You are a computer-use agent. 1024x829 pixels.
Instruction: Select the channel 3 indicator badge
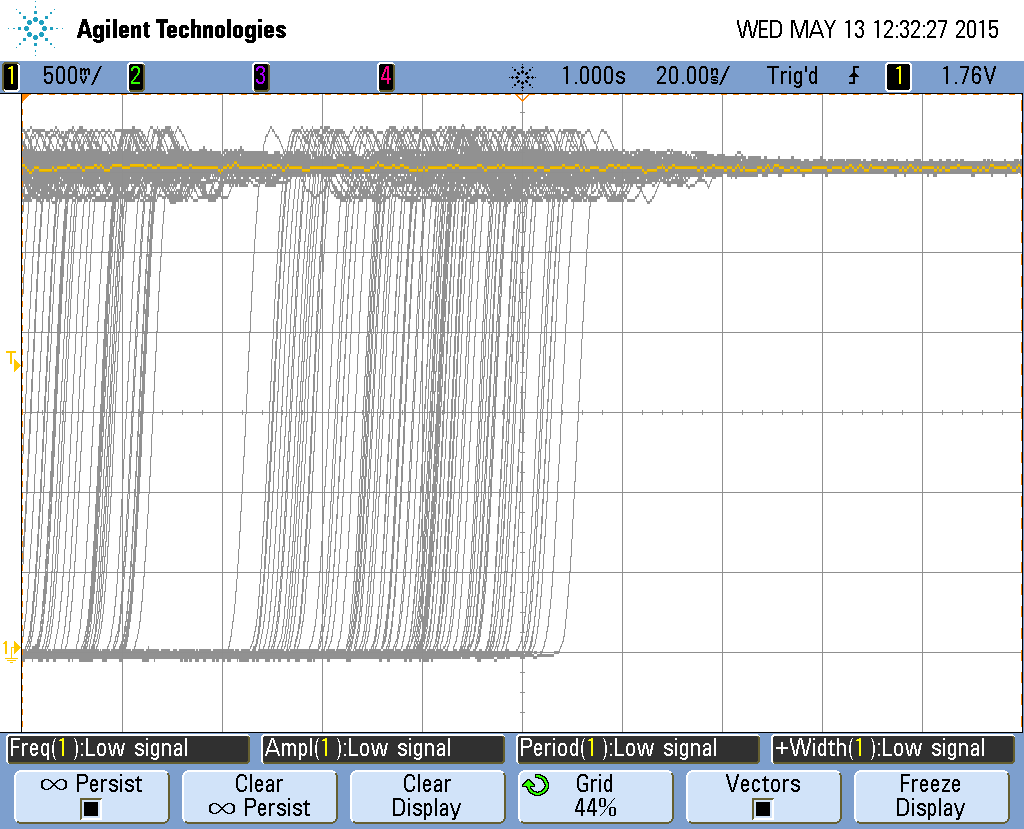tap(261, 76)
